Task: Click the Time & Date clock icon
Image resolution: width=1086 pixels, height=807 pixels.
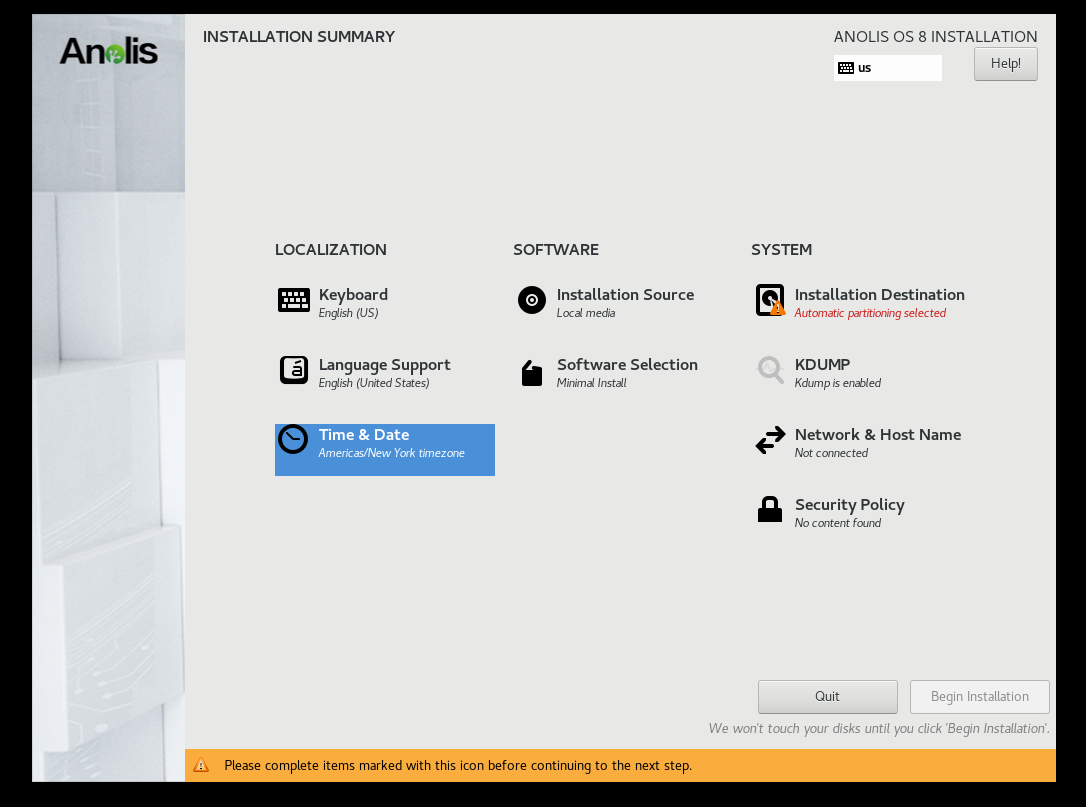Action: pyautogui.click(x=293, y=440)
